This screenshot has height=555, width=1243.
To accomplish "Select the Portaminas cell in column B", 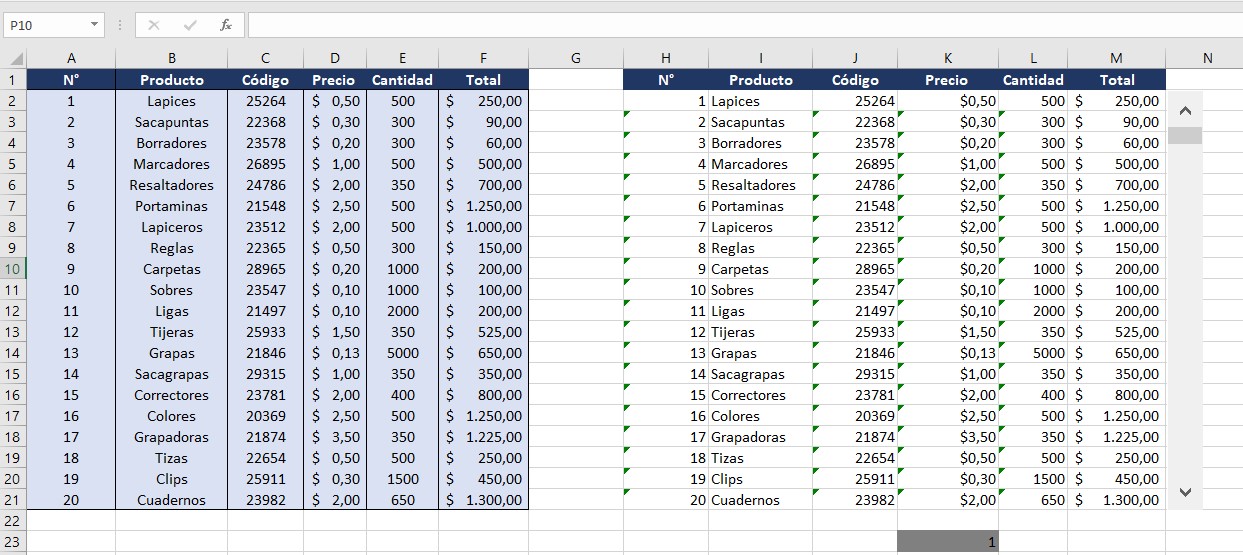I will (x=171, y=206).
